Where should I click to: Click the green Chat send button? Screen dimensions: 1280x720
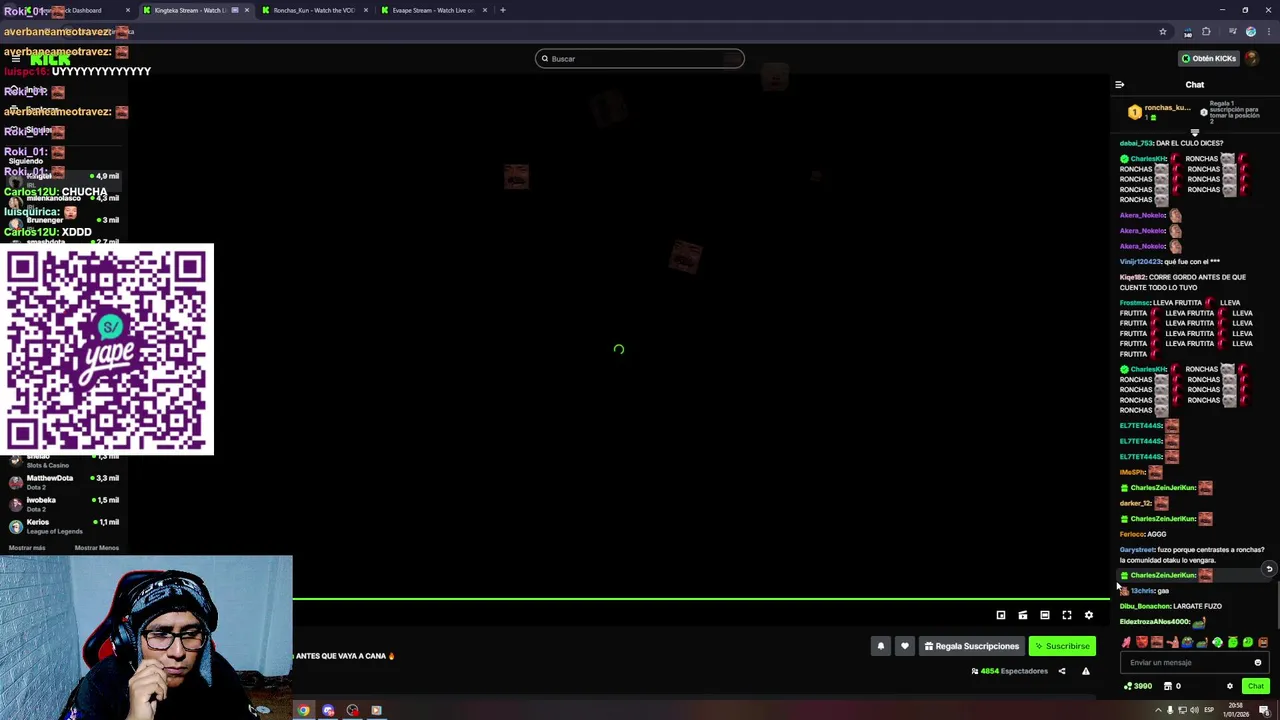[x=1256, y=686]
